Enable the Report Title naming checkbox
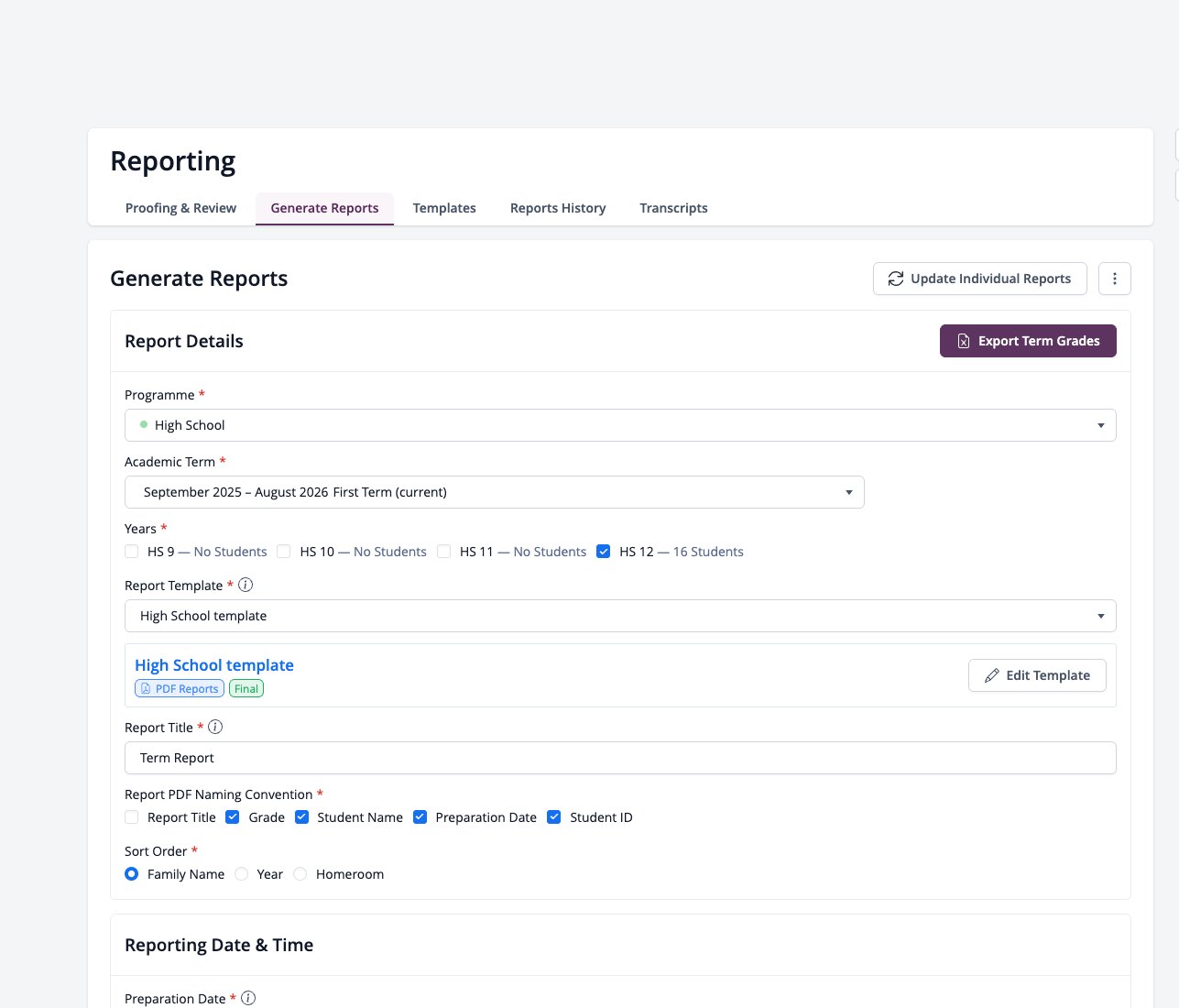The height and width of the screenshot is (1008, 1179). 132,816
